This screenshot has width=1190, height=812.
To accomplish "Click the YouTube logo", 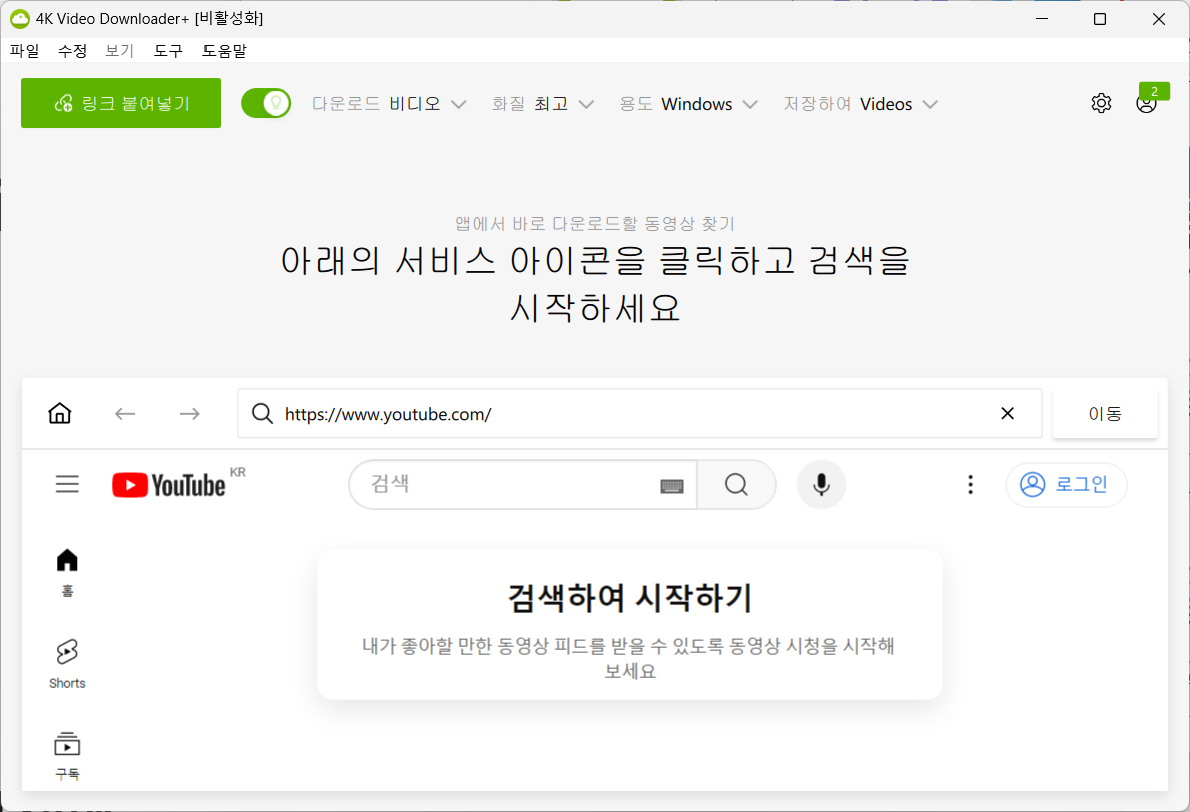I will pyautogui.click(x=169, y=485).
